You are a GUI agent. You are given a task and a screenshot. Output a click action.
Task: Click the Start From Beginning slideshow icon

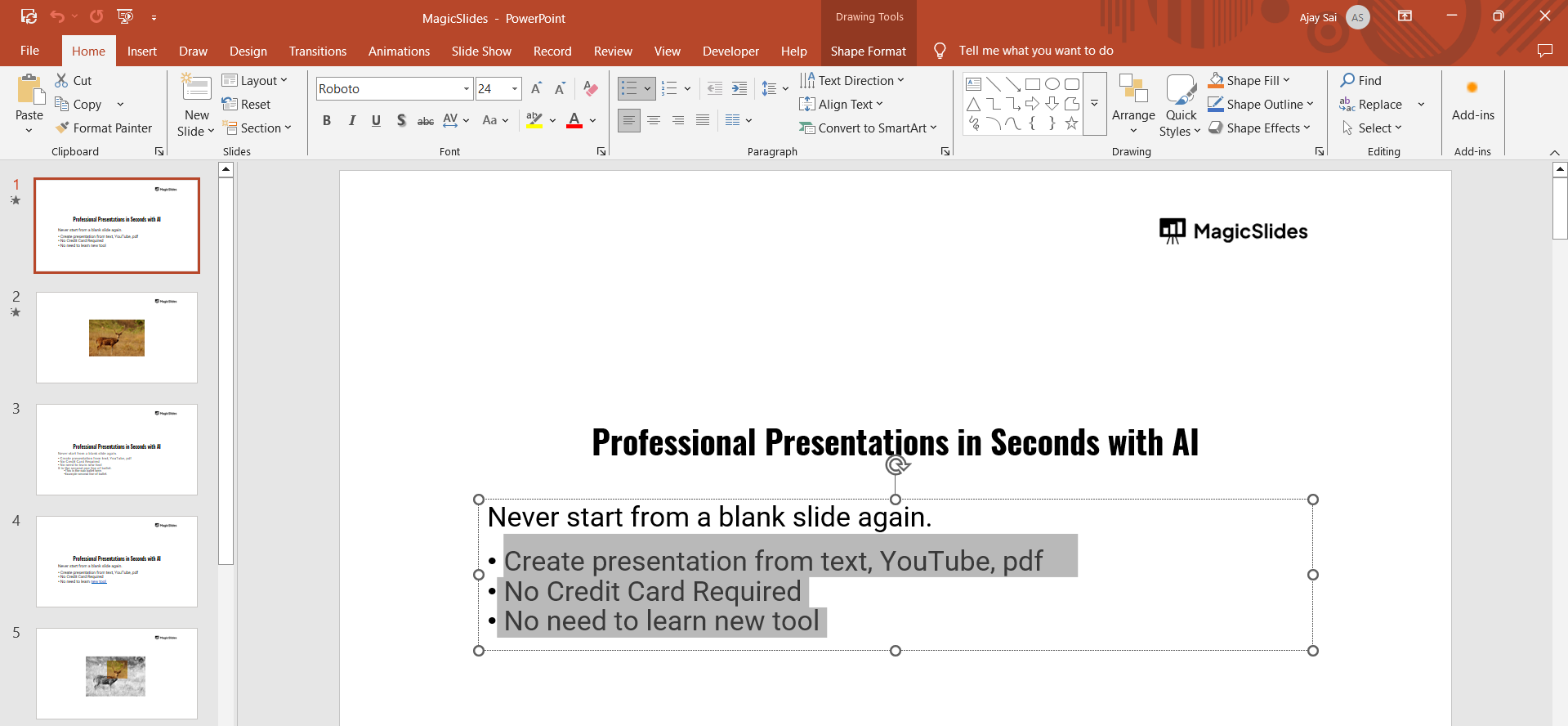pos(125,16)
